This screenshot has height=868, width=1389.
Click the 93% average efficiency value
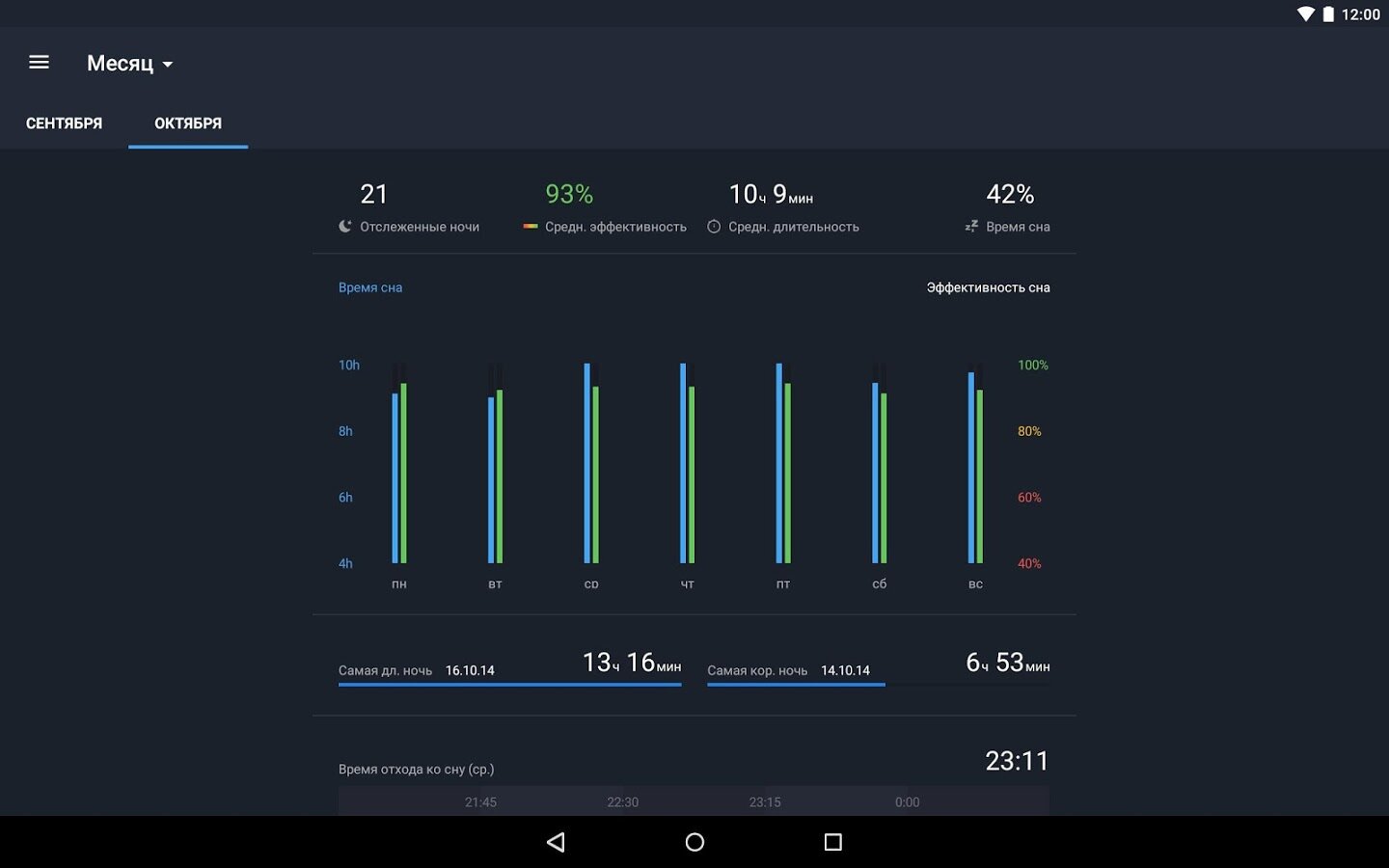569,194
